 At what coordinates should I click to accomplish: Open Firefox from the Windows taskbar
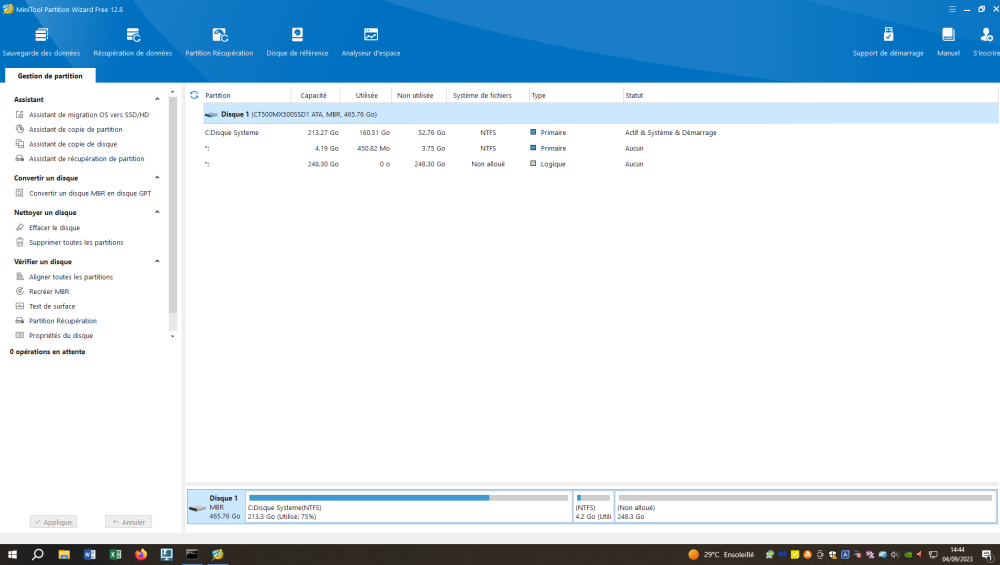(x=141, y=554)
